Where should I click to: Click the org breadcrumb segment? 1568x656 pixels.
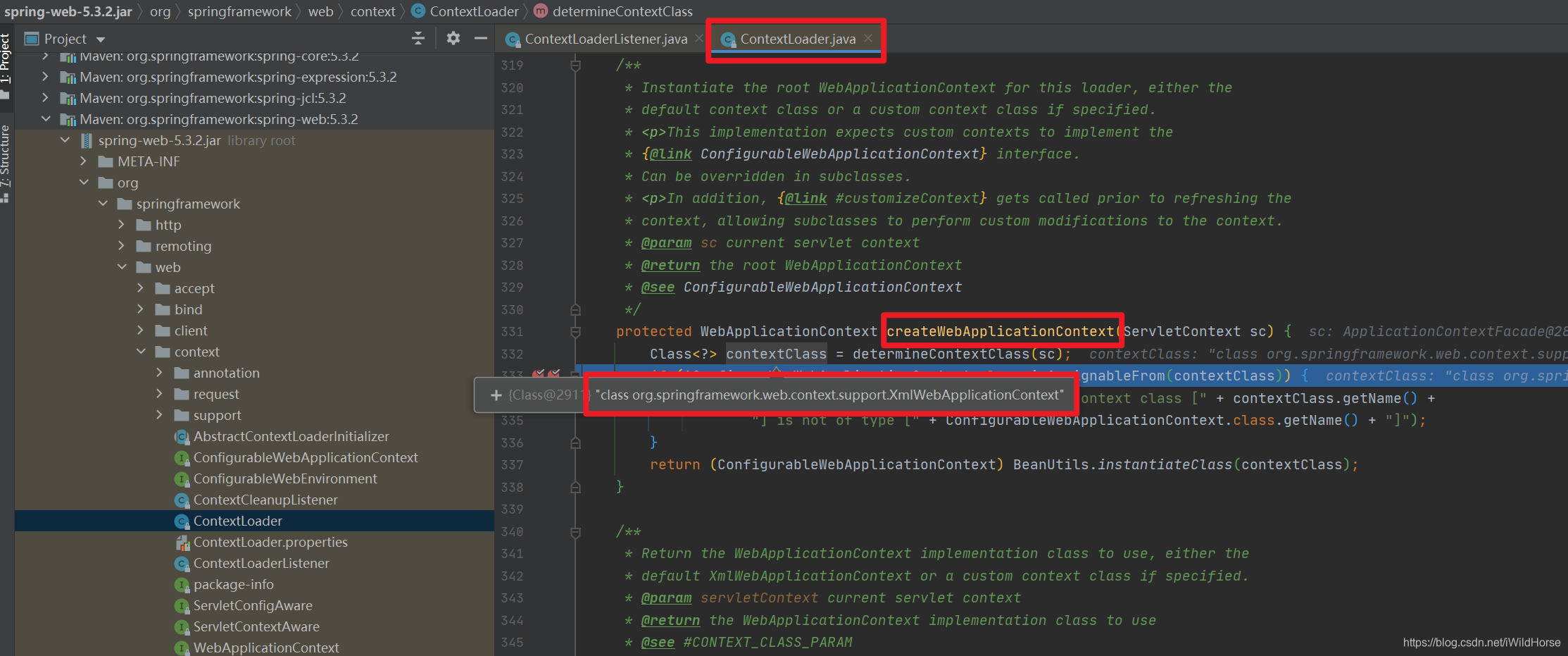(161, 11)
